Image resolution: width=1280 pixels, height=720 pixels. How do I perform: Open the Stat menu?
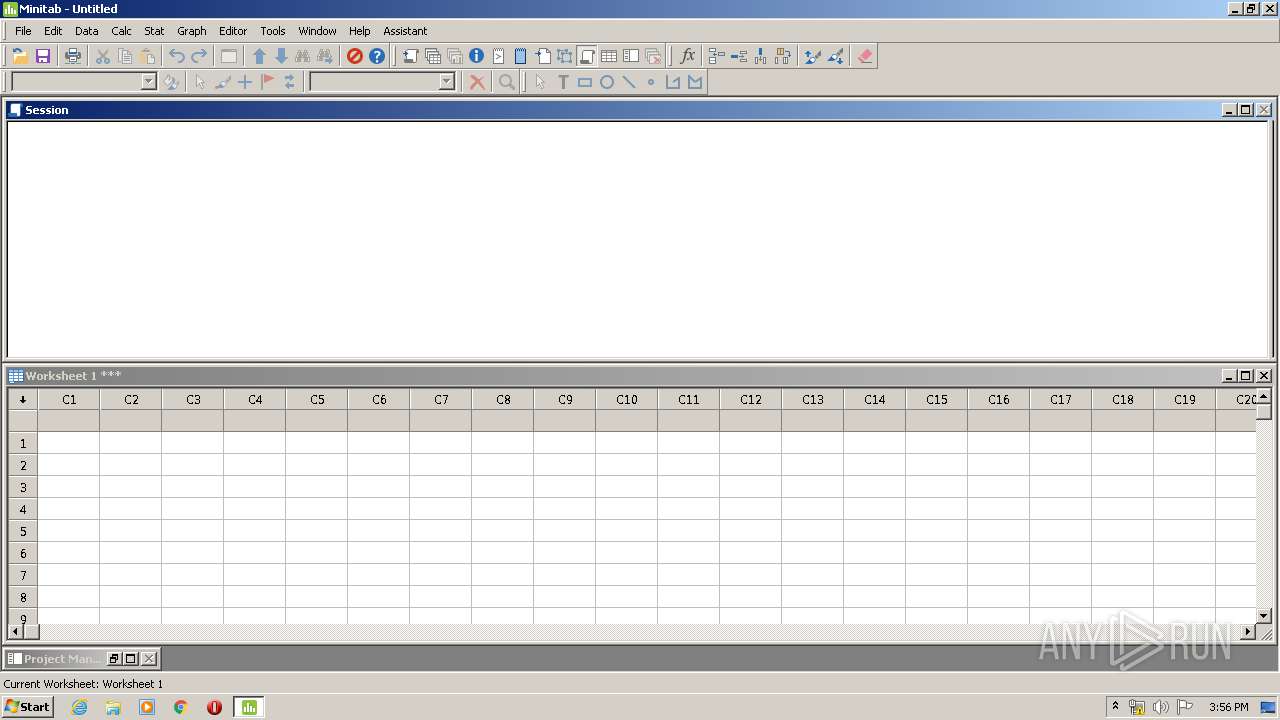click(154, 31)
